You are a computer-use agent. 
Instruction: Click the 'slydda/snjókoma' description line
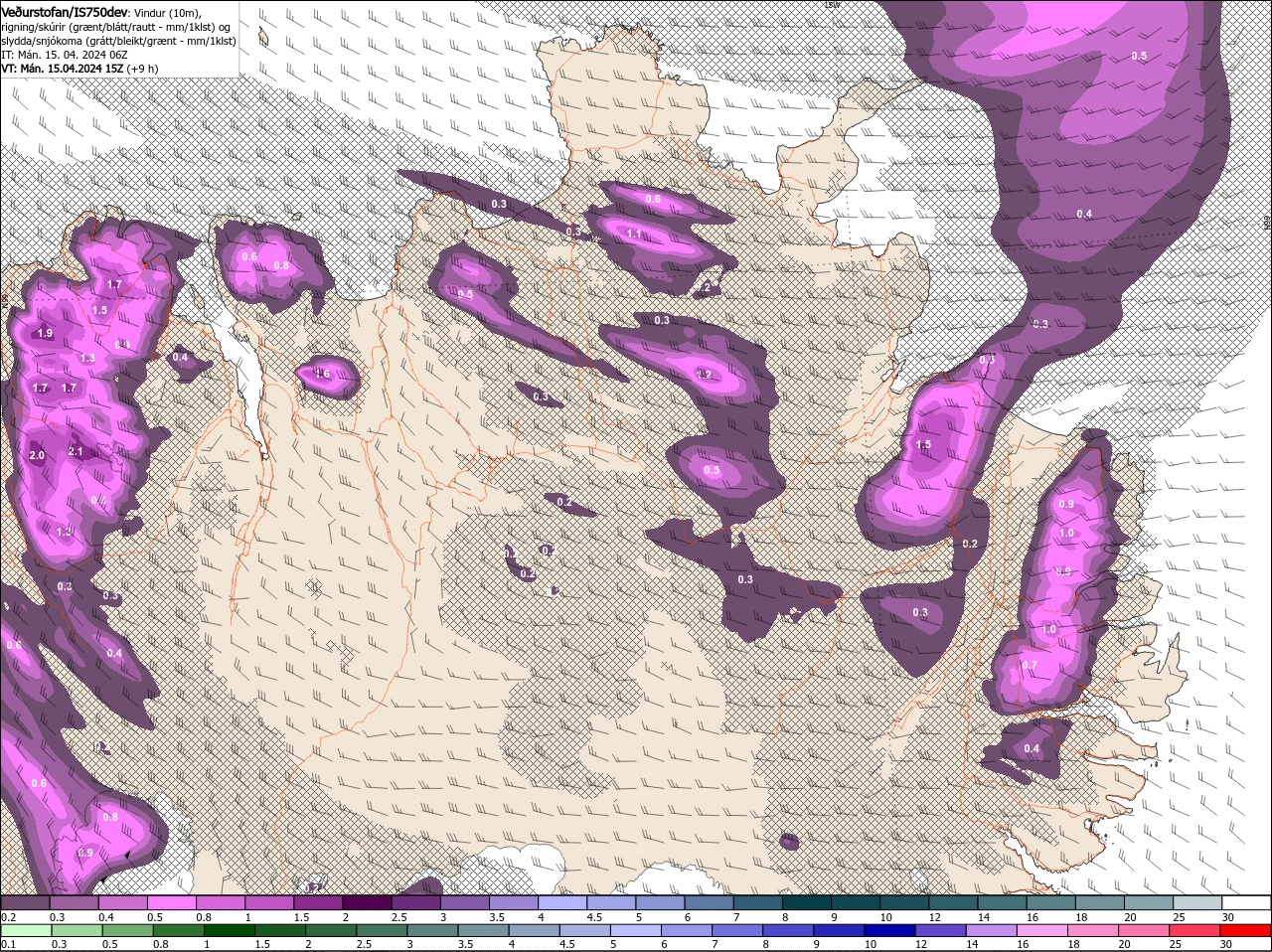pos(118,41)
